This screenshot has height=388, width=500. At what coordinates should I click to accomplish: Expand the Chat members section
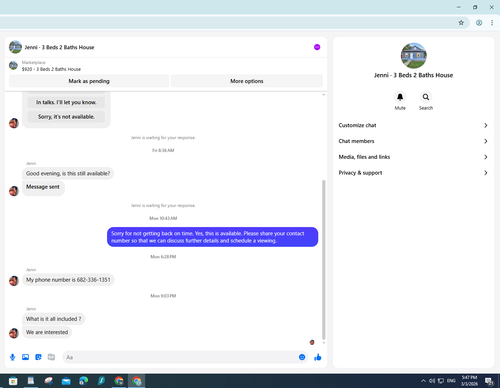413,141
